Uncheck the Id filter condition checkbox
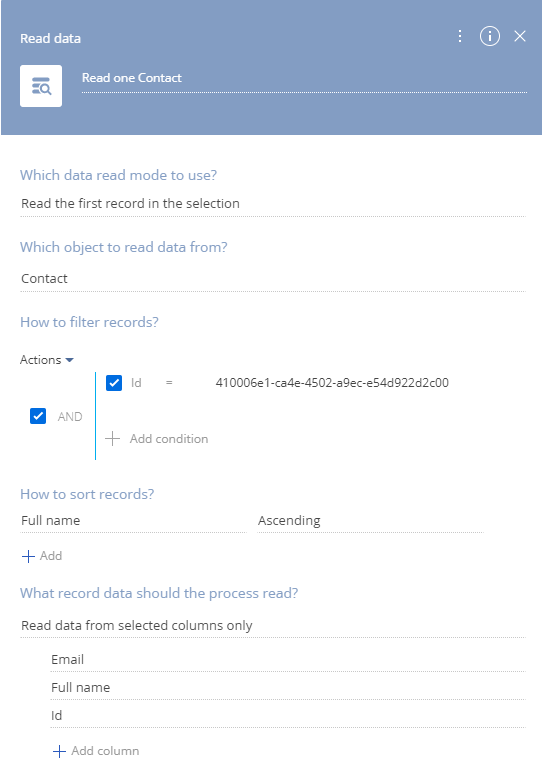 (x=114, y=383)
